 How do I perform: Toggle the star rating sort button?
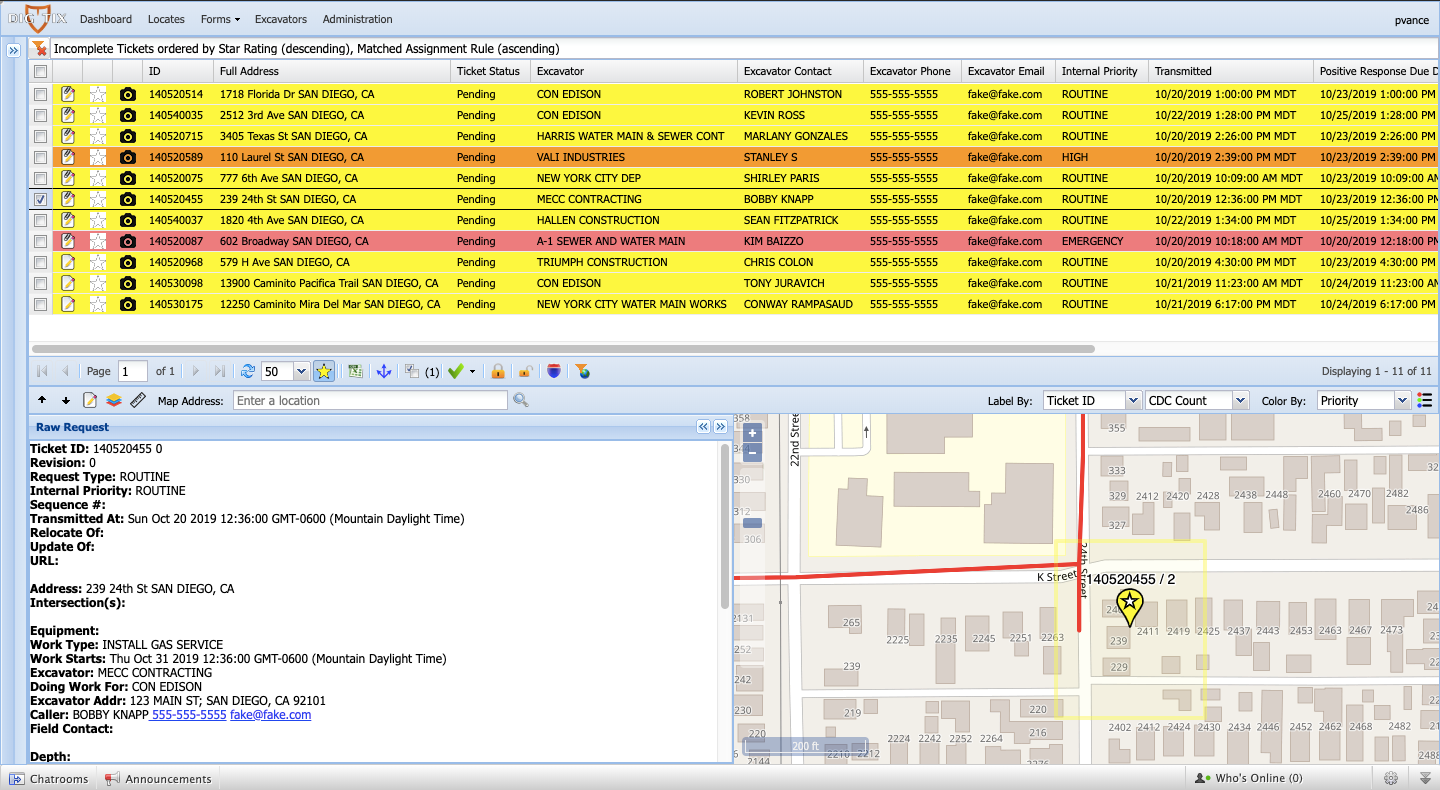[x=324, y=371]
